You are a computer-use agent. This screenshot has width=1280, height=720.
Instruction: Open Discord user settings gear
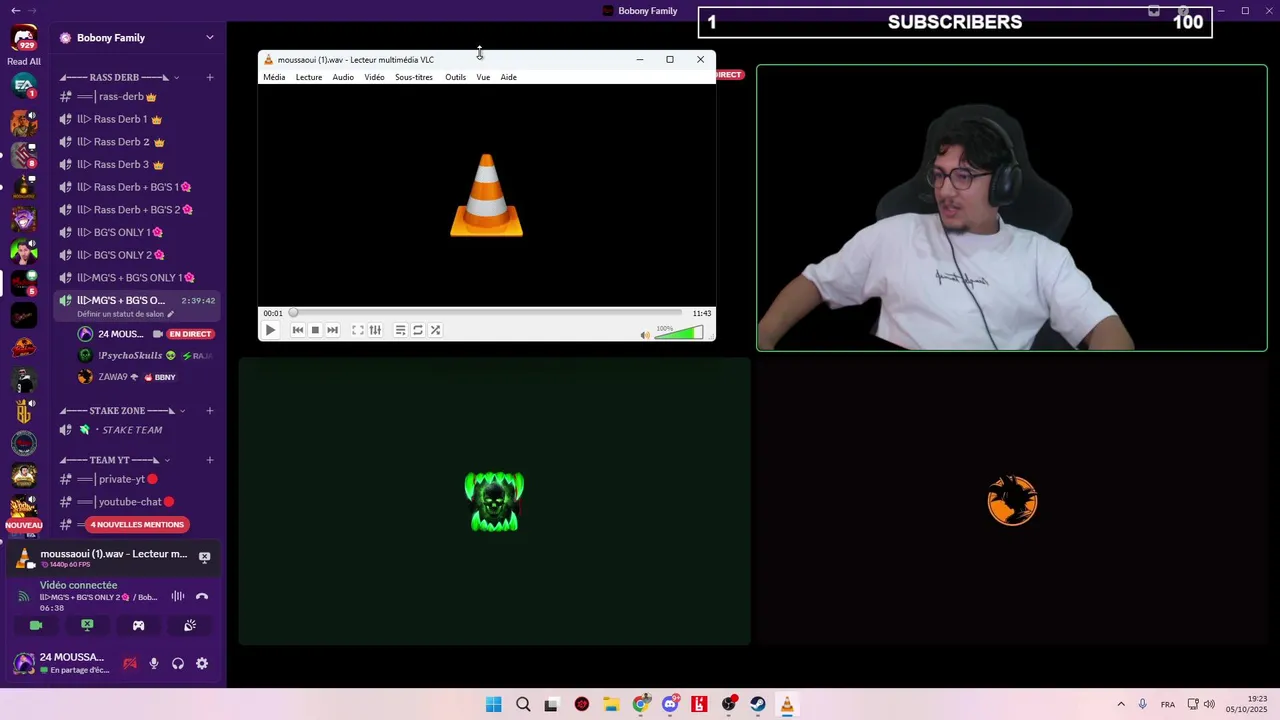click(202, 663)
